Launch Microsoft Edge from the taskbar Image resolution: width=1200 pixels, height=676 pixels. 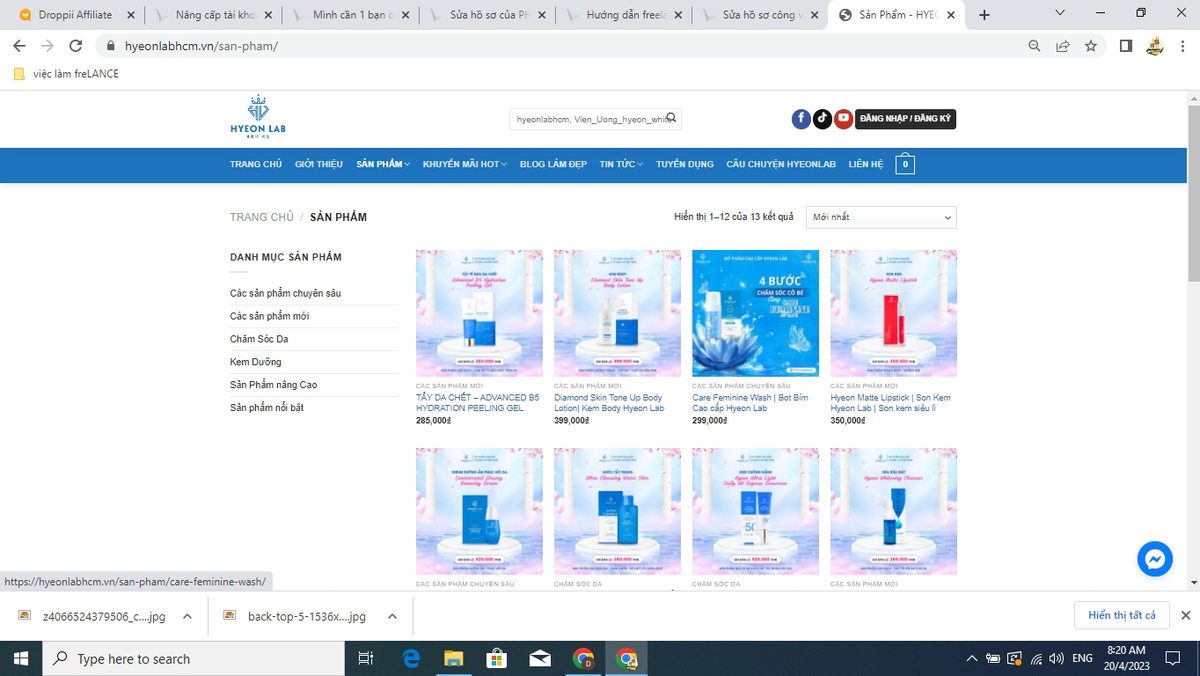click(x=411, y=658)
